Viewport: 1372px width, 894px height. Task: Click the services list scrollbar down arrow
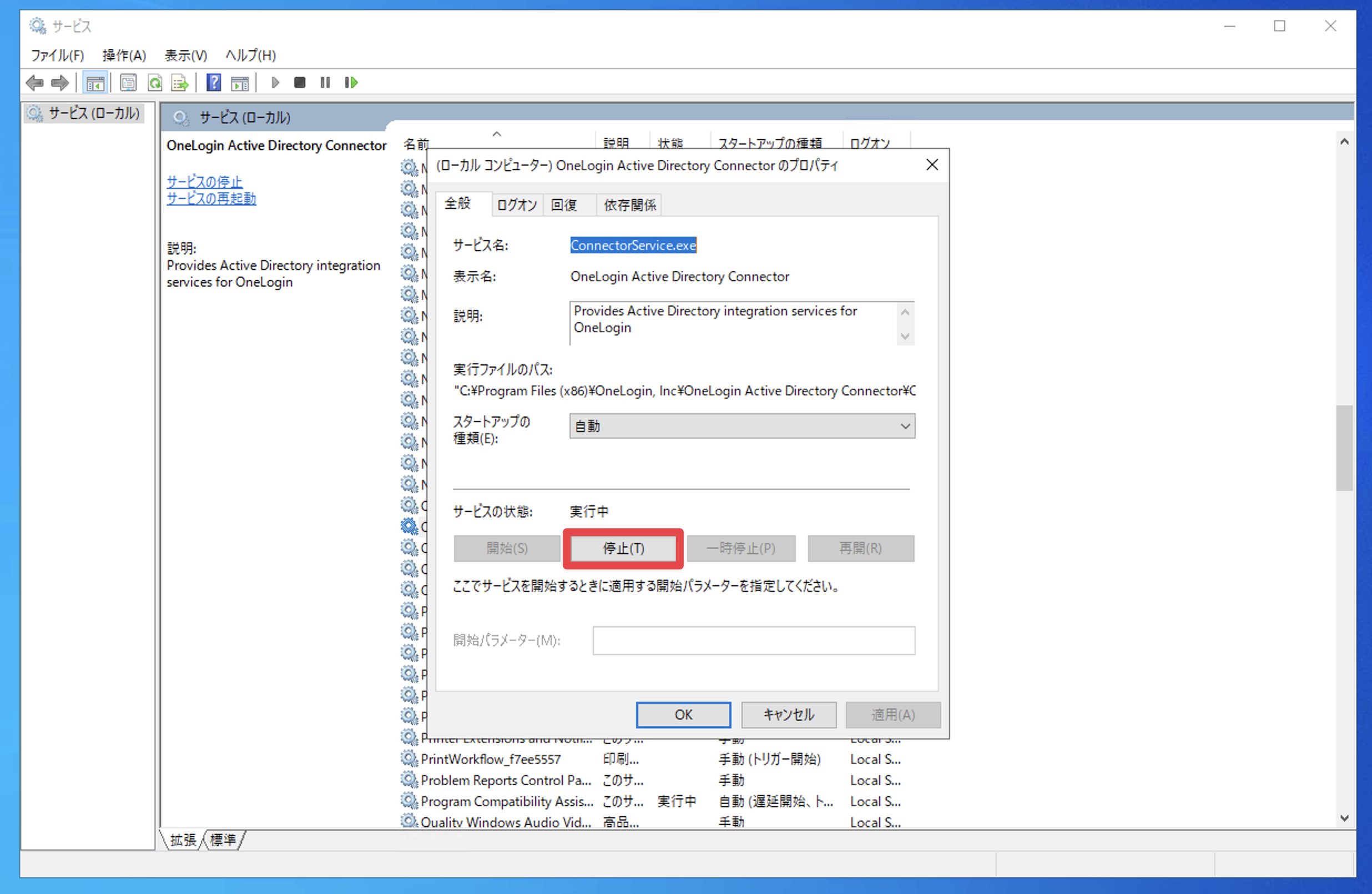[x=1344, y=818]
